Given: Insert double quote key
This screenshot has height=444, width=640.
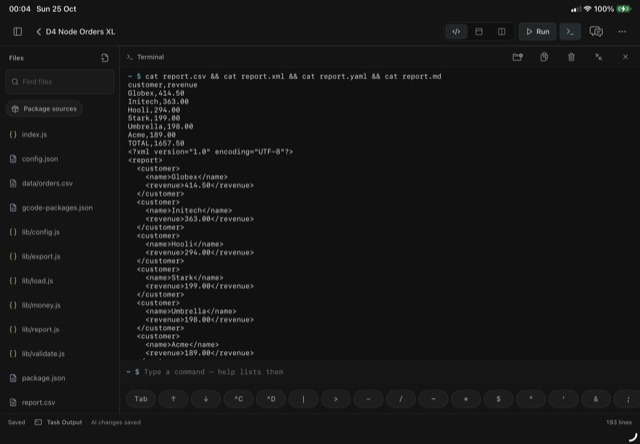Looking at the screenshot, I should tap(531, 399).
